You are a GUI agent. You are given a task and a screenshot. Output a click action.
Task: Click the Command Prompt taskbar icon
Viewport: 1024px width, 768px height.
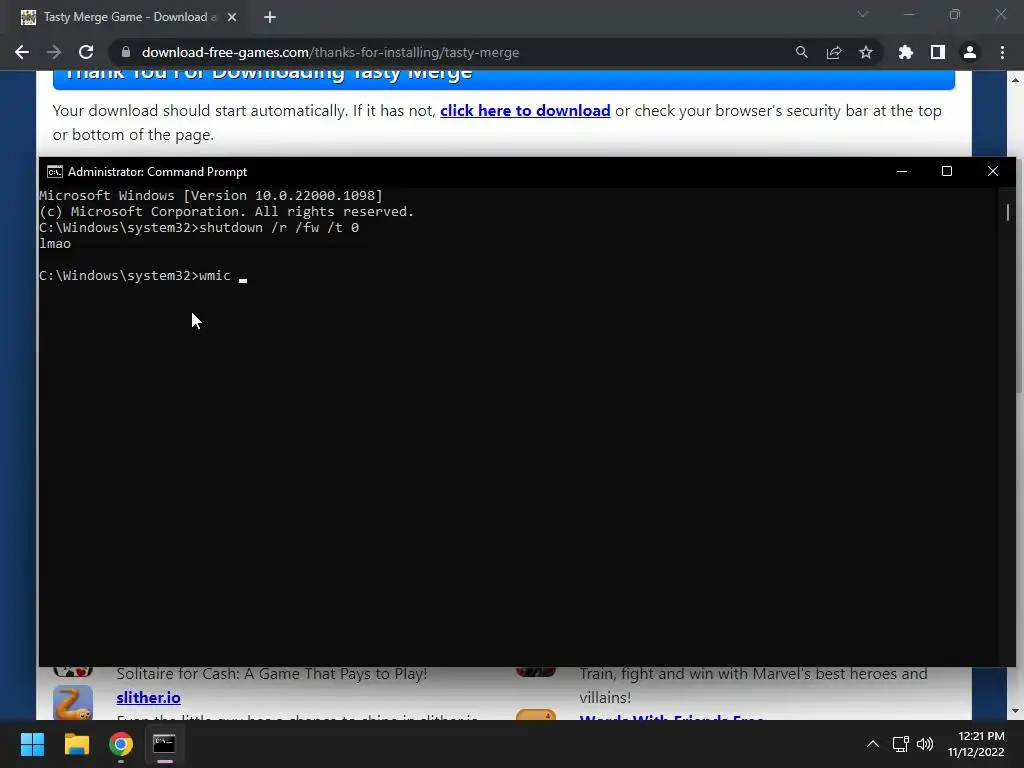[164, 744]
